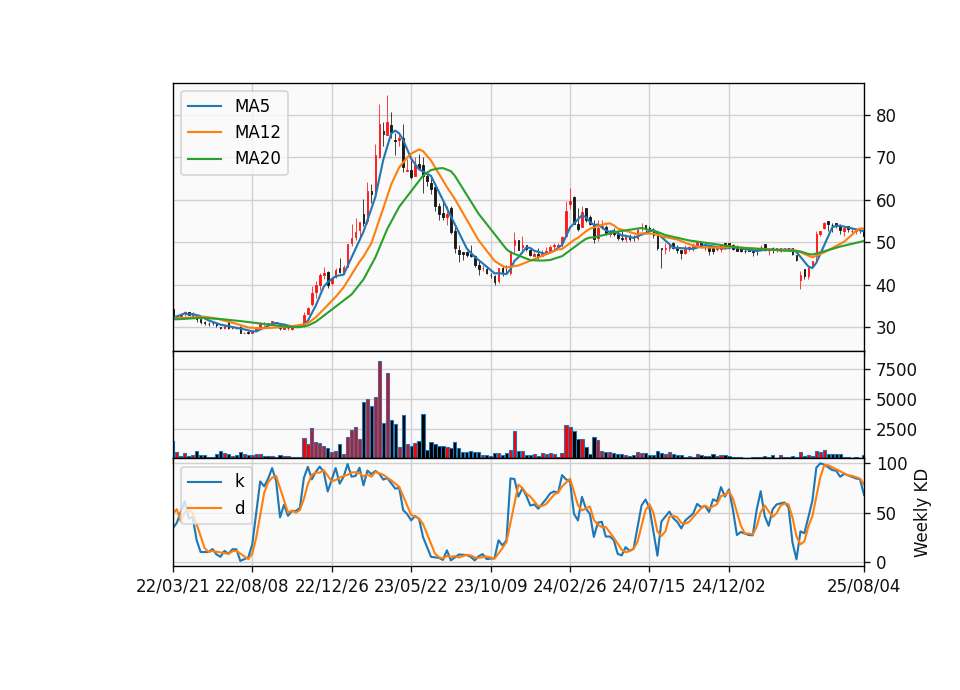Click the price axis value 40
The height and width of the screenshot is (690, 960).
[x=886, y=286]
